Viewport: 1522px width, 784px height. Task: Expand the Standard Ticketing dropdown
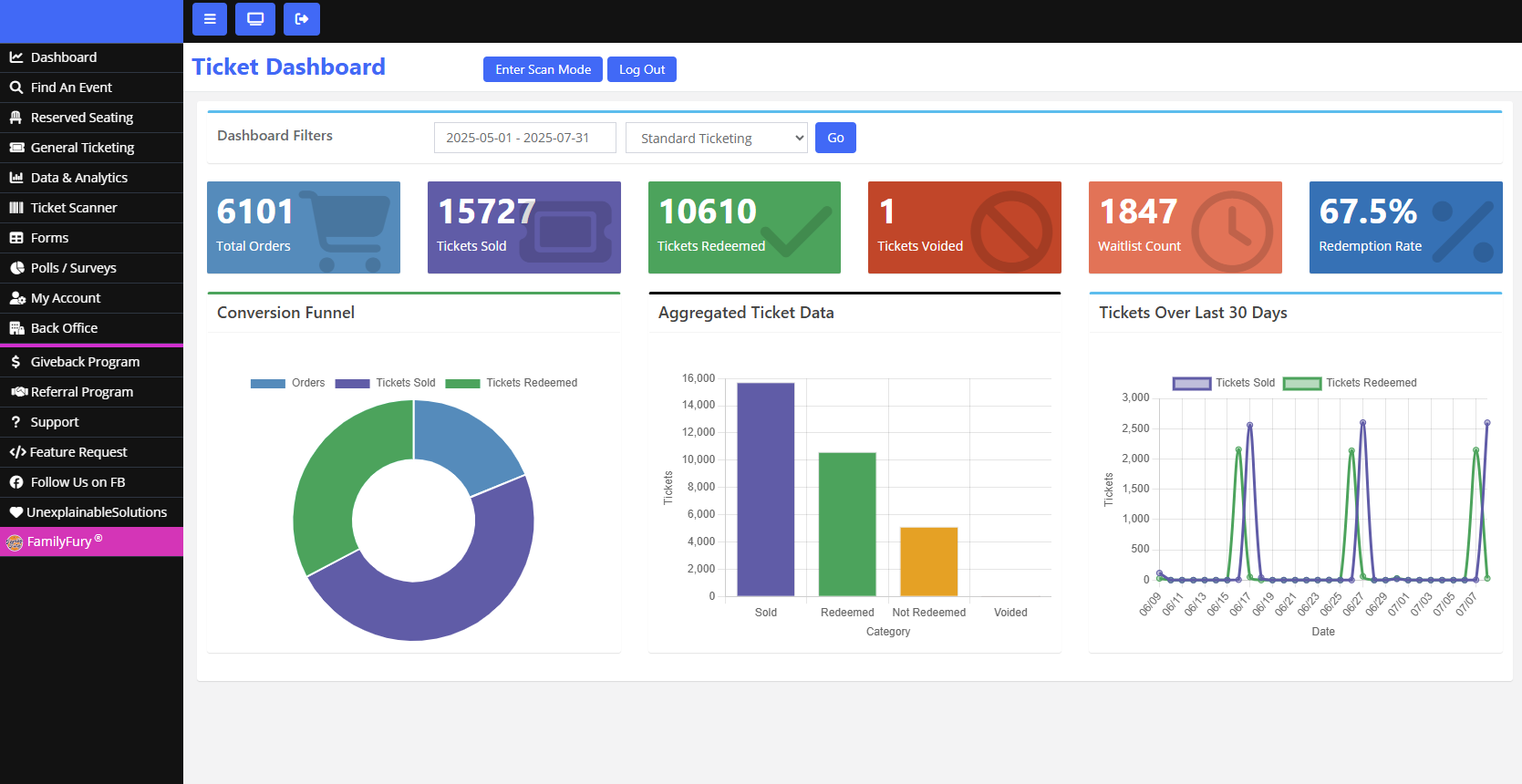click(x=717, y=138)
